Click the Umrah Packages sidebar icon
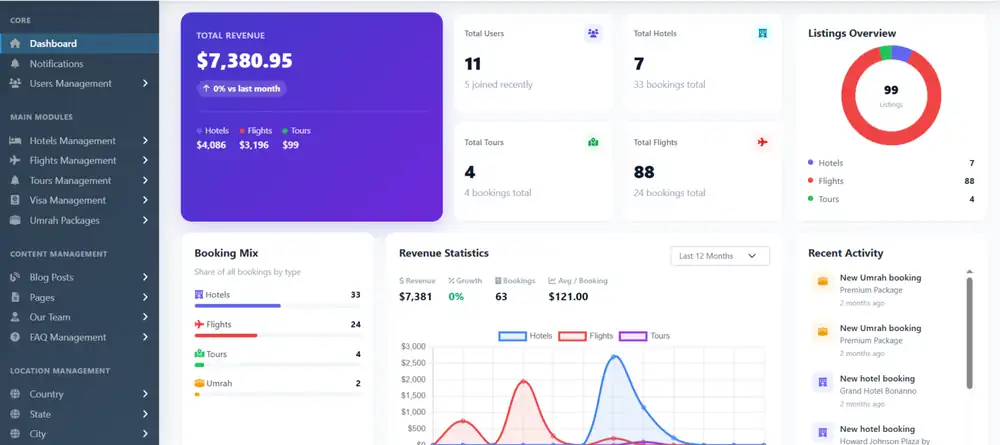The width and height of the screenshot is (1000, 445). pos(15,221)
